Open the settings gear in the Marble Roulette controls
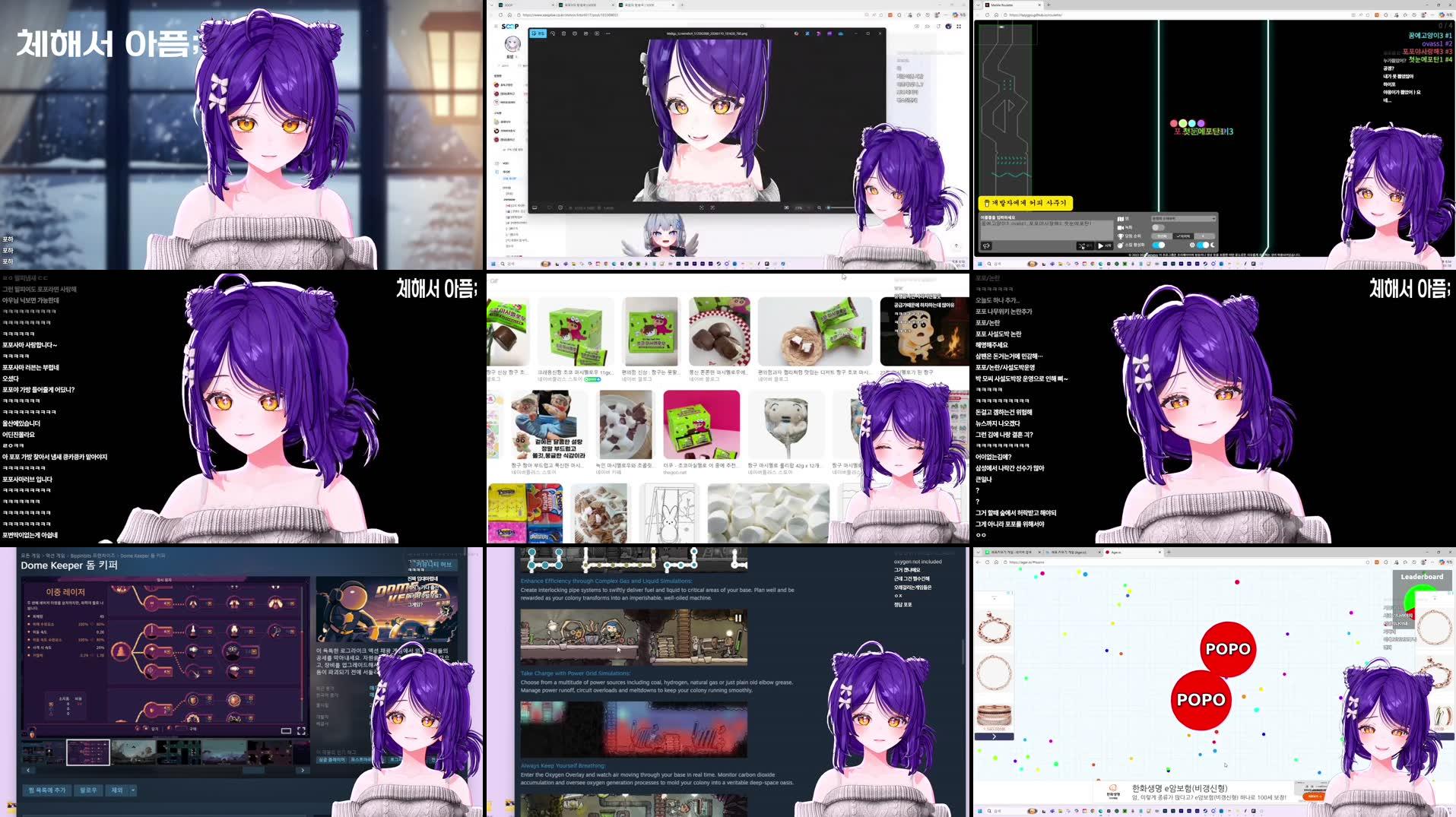 tap(1192, 246)
